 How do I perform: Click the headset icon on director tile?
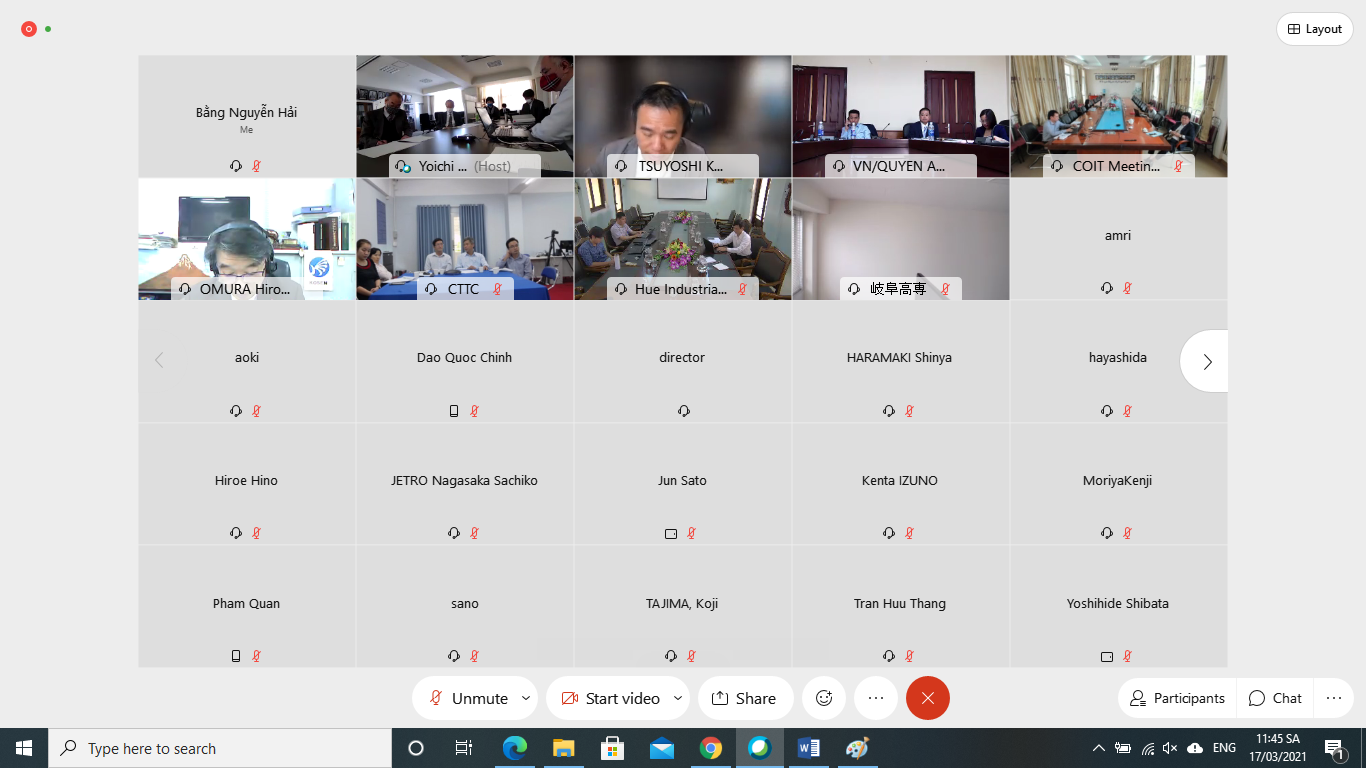683,411
